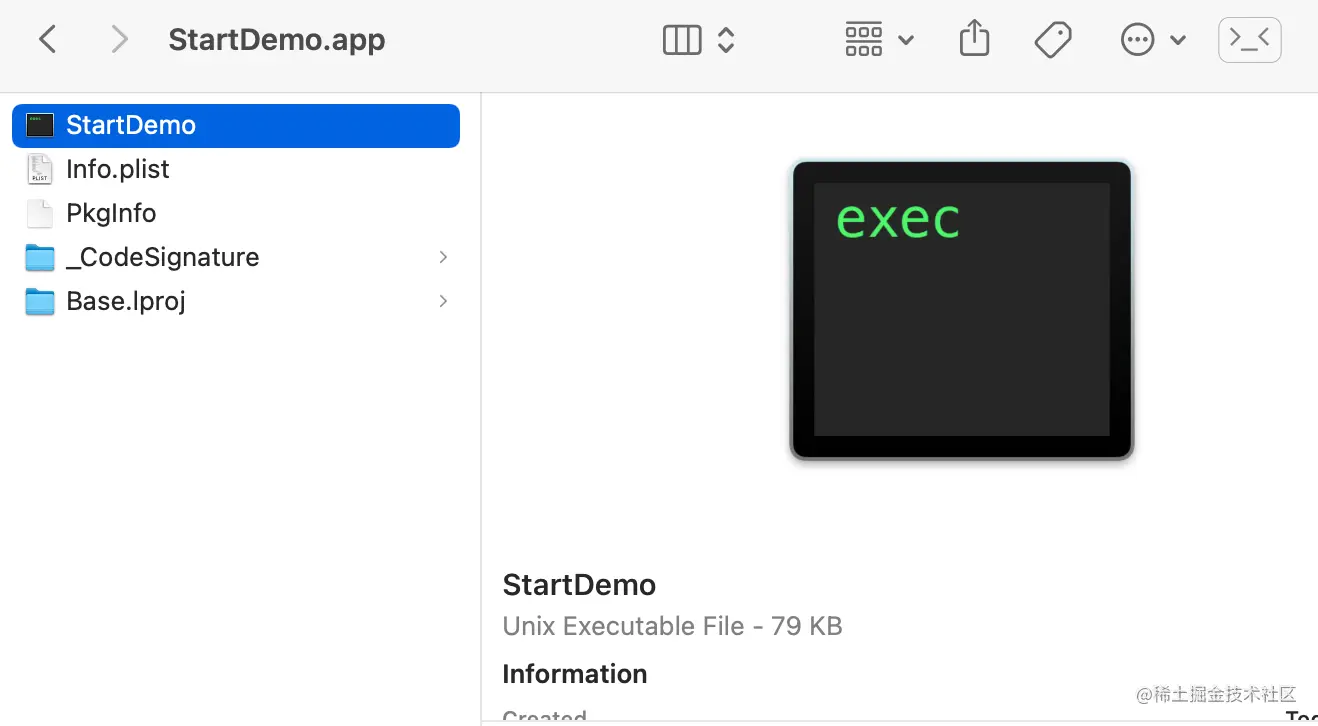
Task: Click the column view icon
Action: click(x=682, y=40)
